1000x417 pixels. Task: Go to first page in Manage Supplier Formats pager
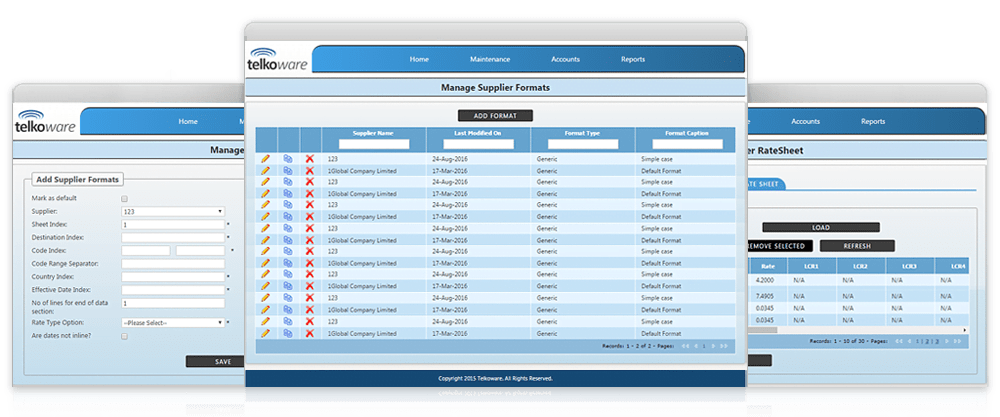coord(686,346)
